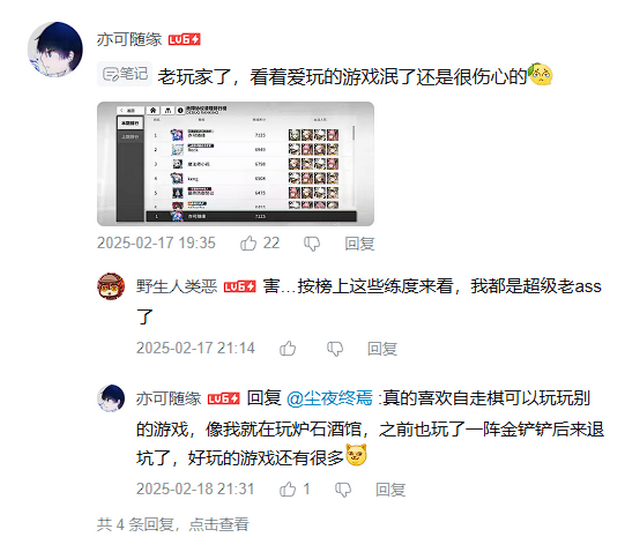The height and width of the screenshot is (545, 640).
Task: Like 野生人类恶's reply
Action: tap(288, 348)
